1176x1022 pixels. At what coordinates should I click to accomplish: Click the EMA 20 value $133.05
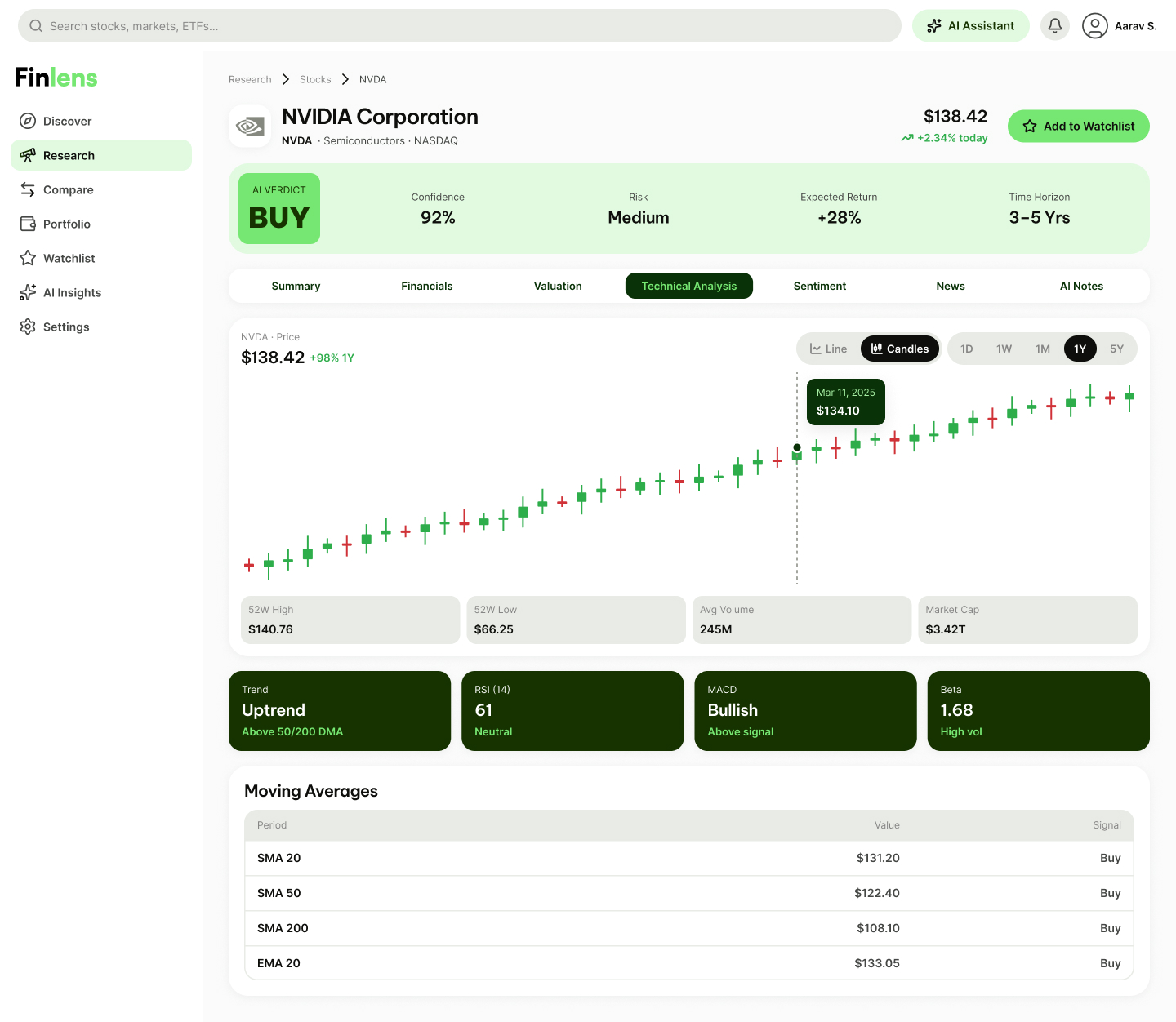(x=877, y=963)
